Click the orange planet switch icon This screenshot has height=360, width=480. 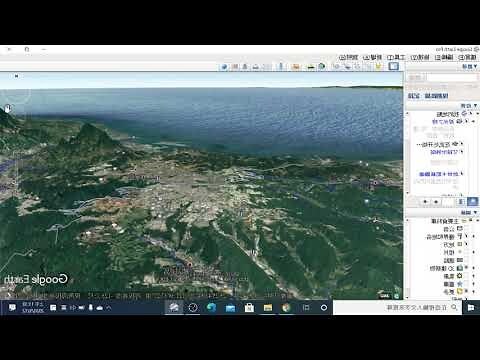click(295, 66)
